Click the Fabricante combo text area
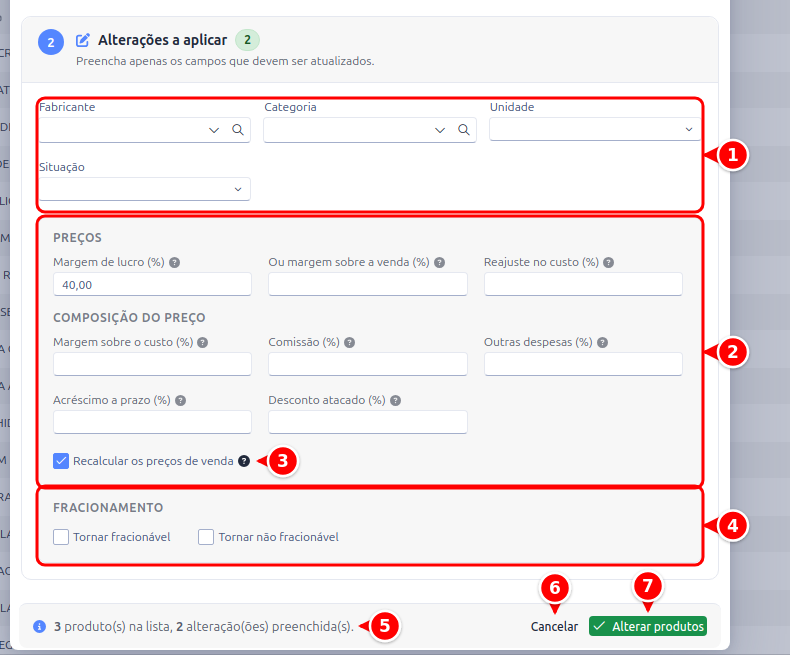The height and width of the screenshot is (655, 790). 122,130
